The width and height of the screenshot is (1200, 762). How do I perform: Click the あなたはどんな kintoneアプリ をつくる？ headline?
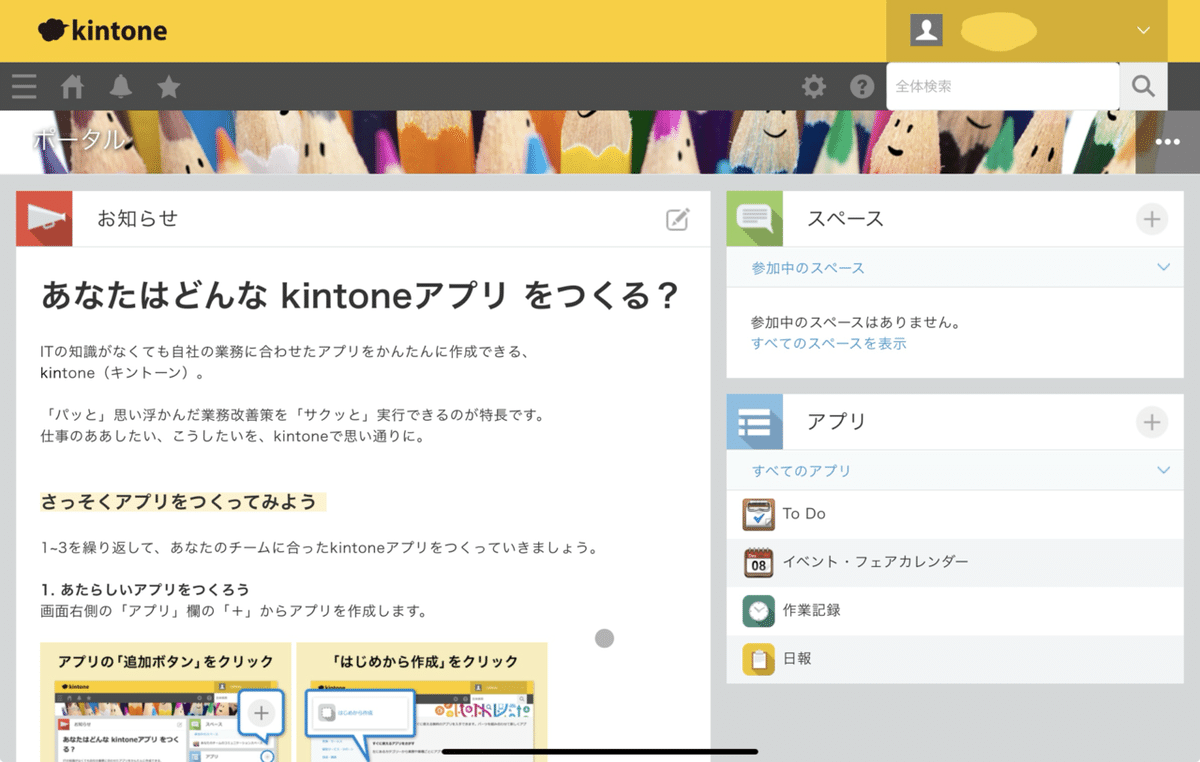tap(360, 296)
